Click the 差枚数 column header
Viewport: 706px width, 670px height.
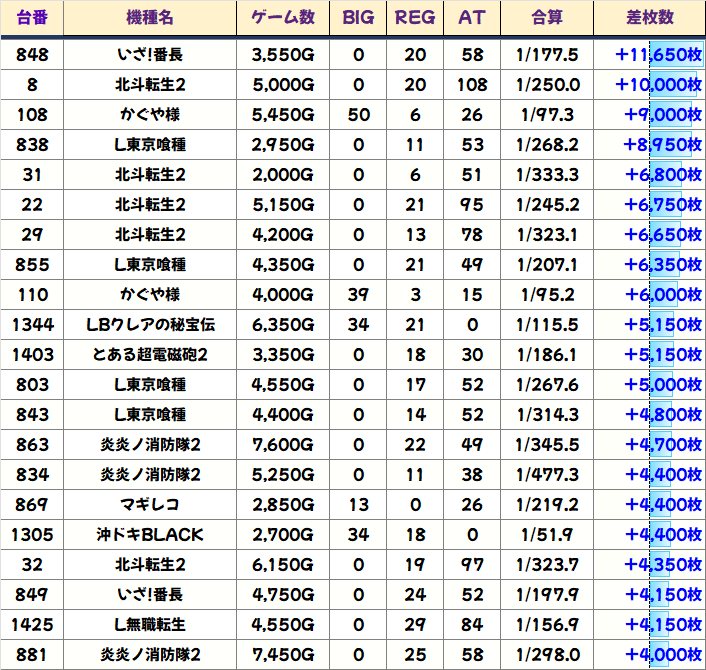648,18
